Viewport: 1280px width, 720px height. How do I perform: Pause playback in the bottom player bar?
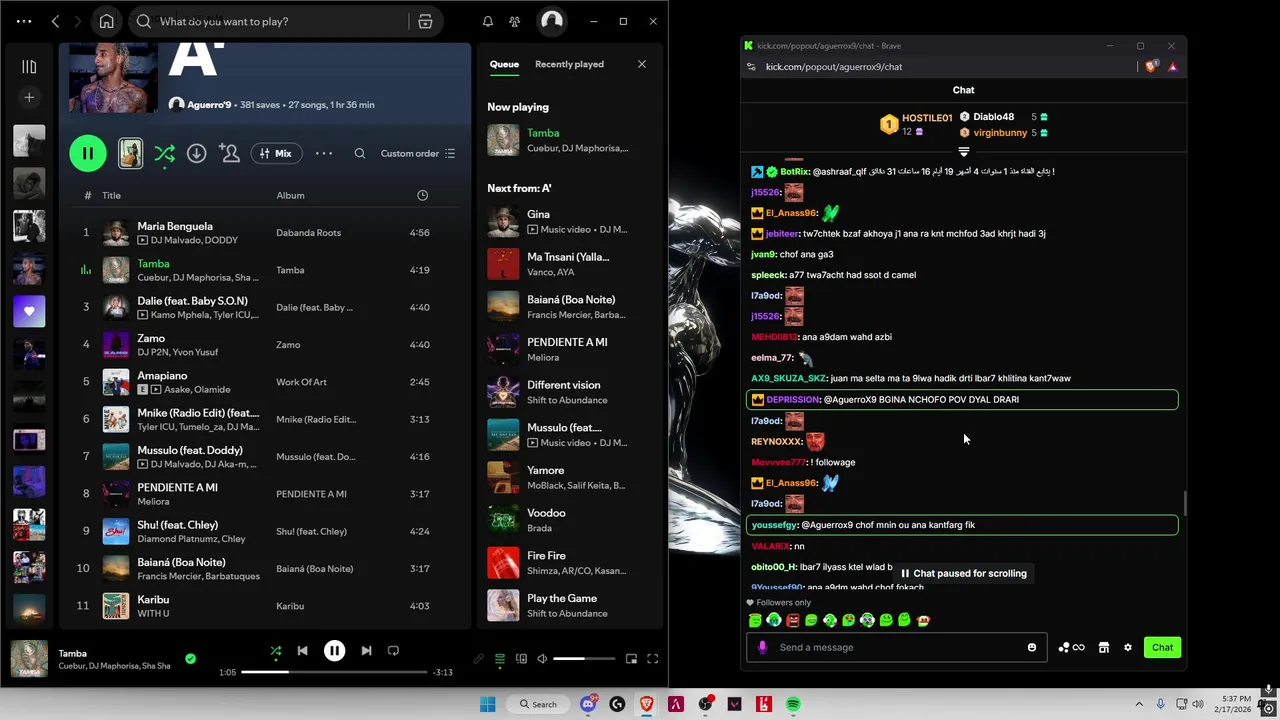(x=334, y=651)
